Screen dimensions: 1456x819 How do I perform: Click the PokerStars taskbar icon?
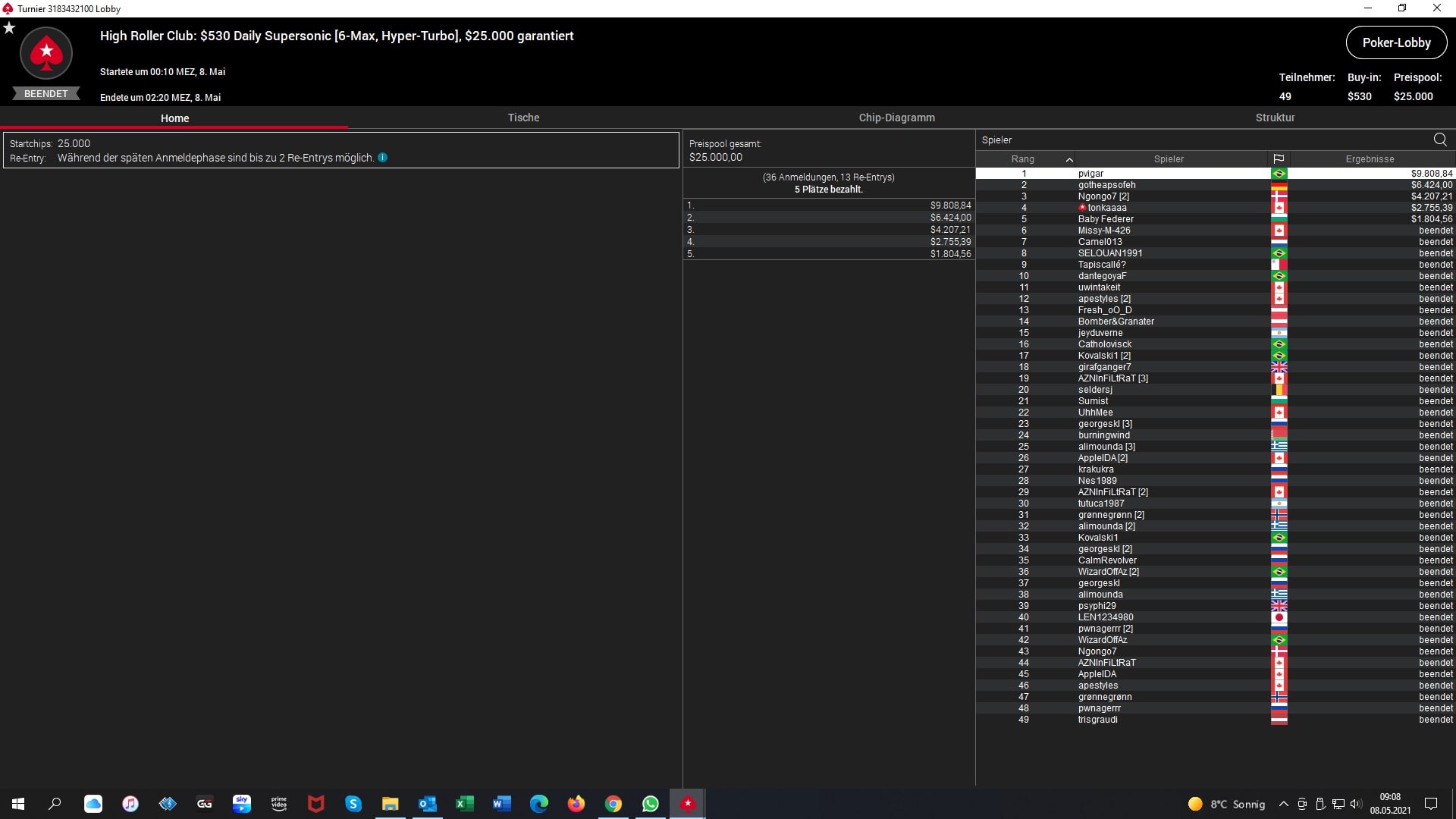coord(687,804)
